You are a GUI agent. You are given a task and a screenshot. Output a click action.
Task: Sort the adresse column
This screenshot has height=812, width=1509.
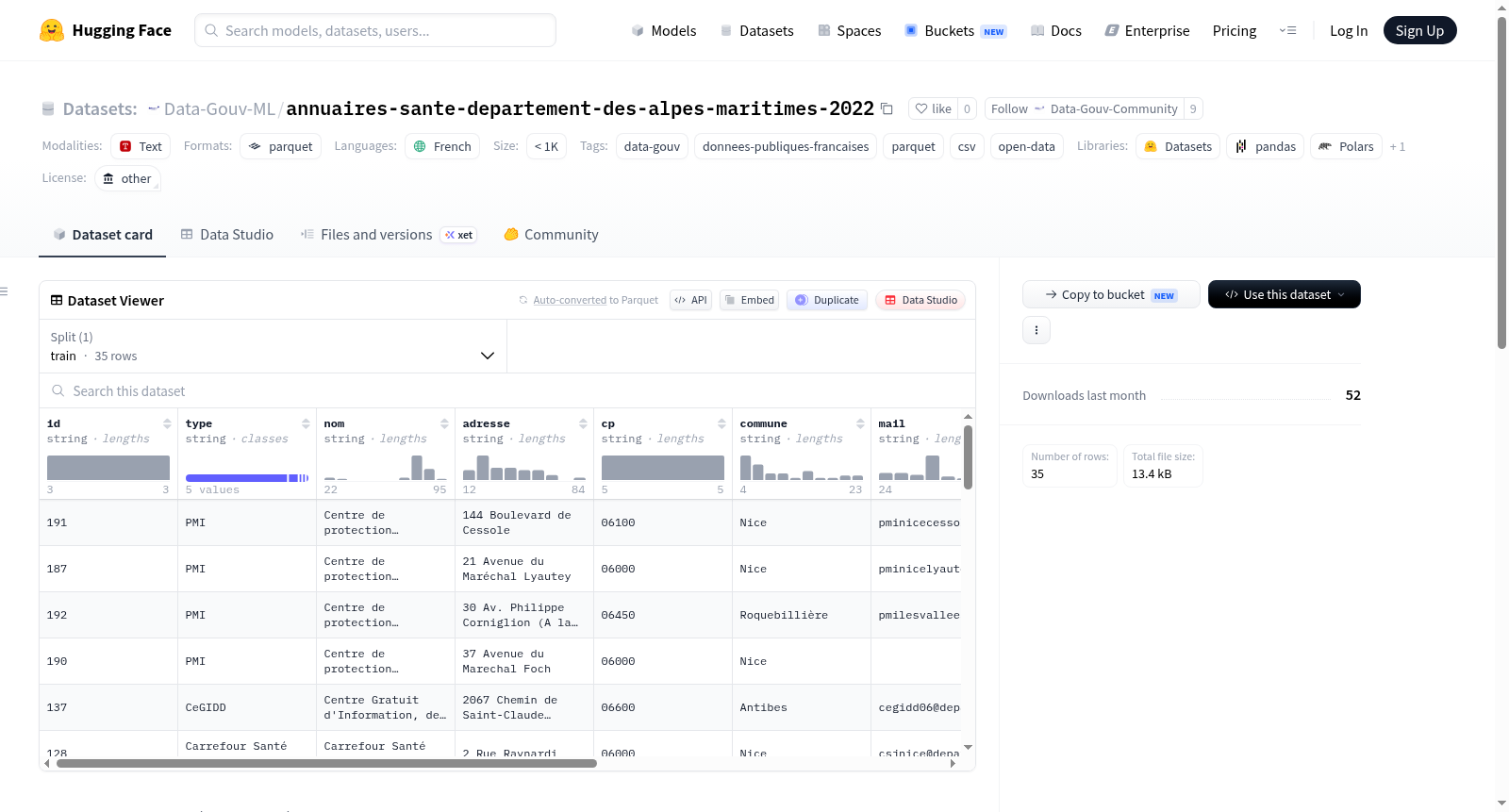point(583,423)
